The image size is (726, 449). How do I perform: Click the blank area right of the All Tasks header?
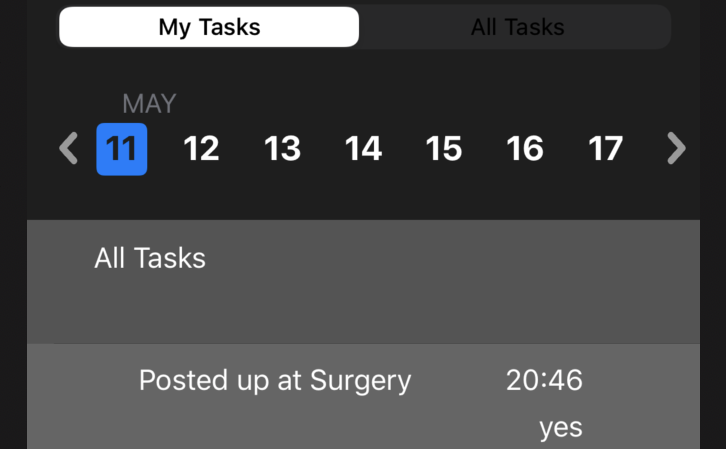coord(450,258)
